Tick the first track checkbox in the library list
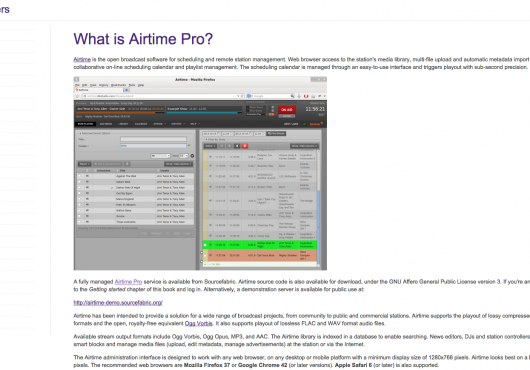The height and width of the screenshot is (370, 530). tap(80, 176)
